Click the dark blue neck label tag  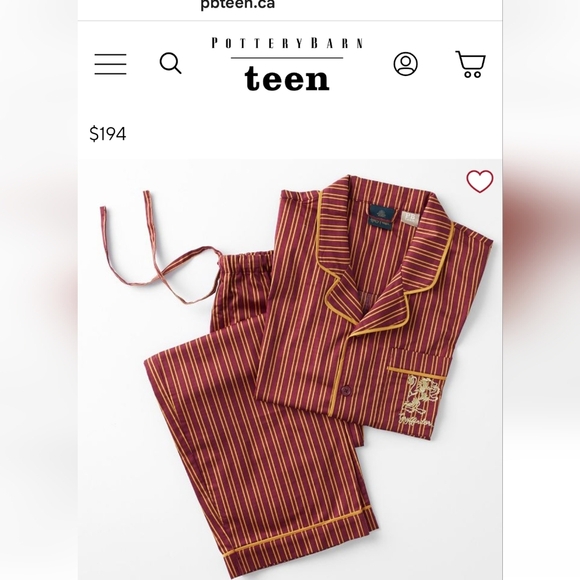tap(380, 216)
